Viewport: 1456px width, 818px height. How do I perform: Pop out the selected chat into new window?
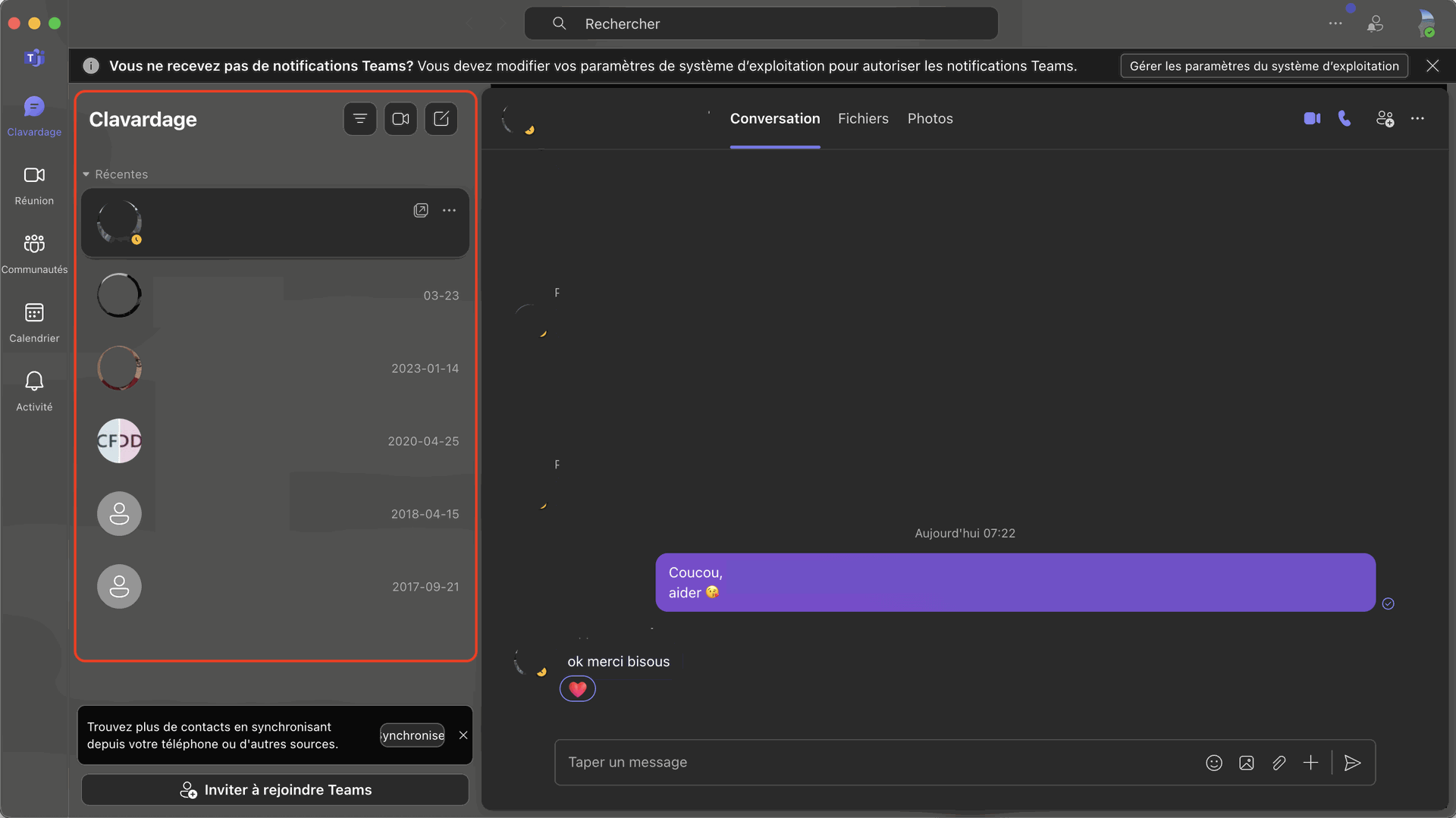(421, 210)
